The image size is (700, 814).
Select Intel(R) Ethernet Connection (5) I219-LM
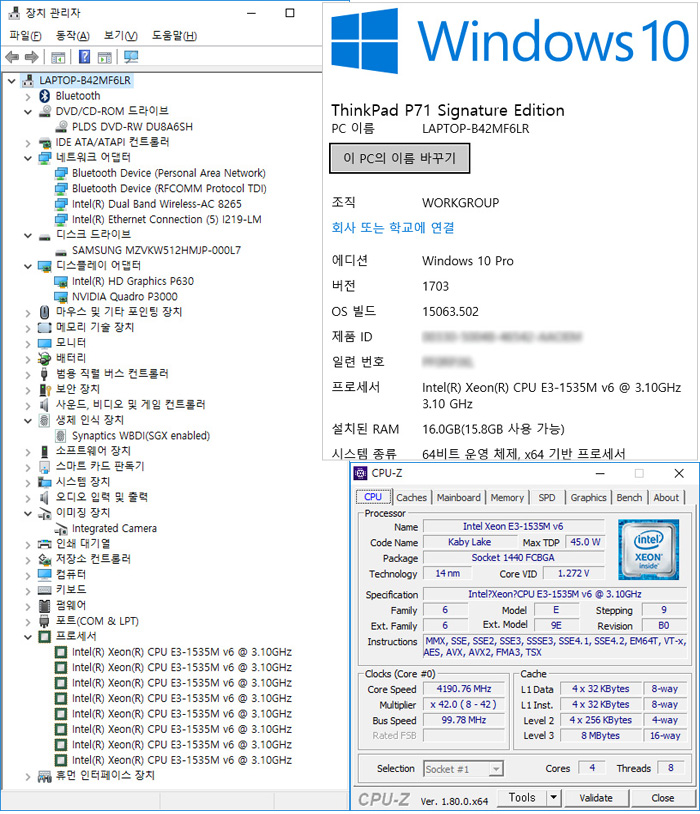(166, 220)
